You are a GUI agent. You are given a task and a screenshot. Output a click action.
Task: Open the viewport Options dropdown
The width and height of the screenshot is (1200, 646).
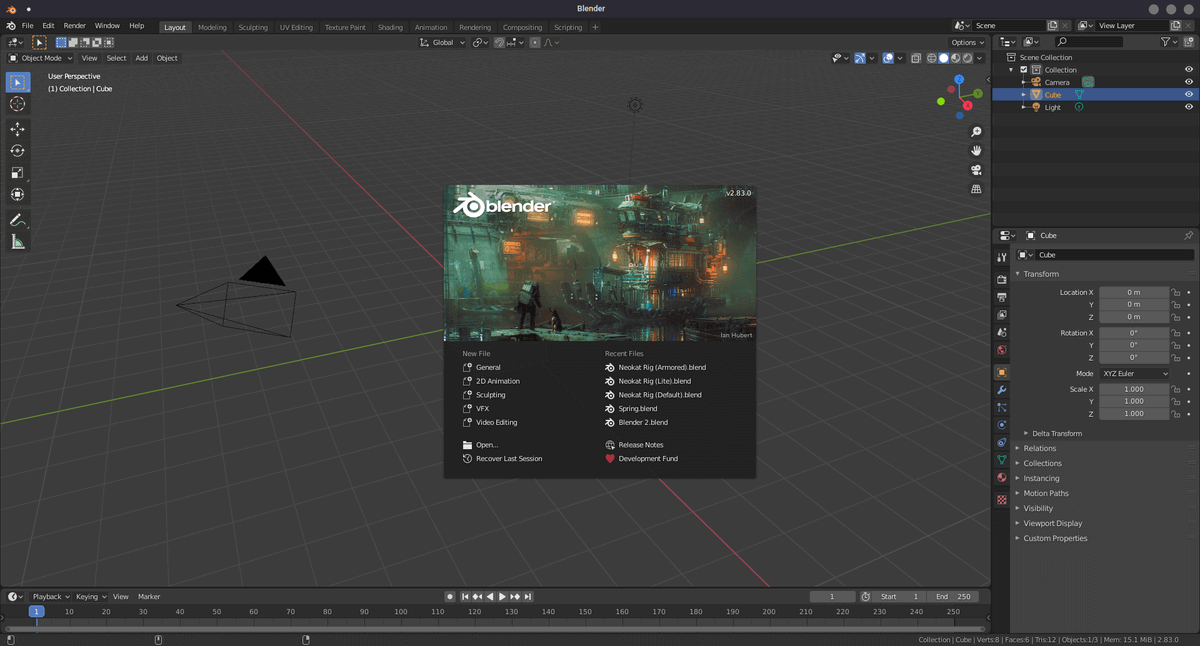click(968, 43)
